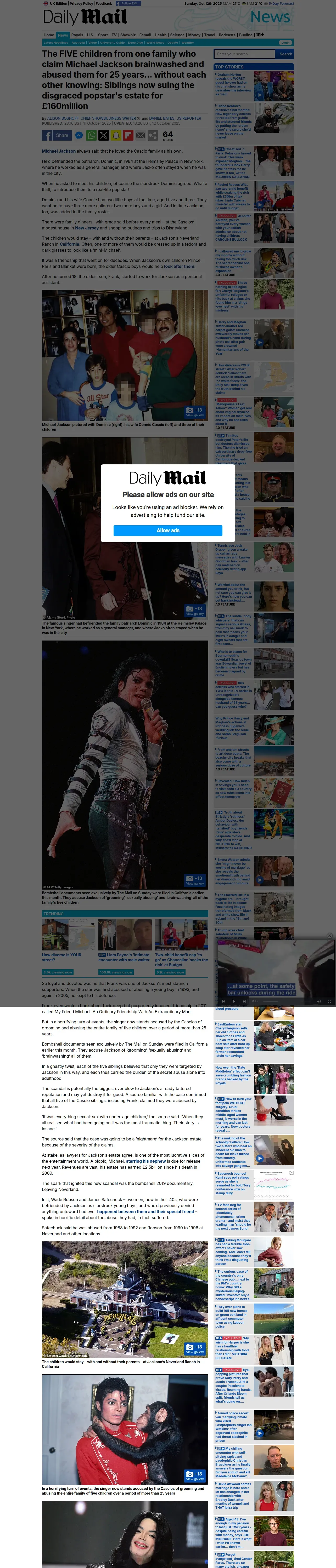Share article by email envelope icon

[x=140, y=136]
